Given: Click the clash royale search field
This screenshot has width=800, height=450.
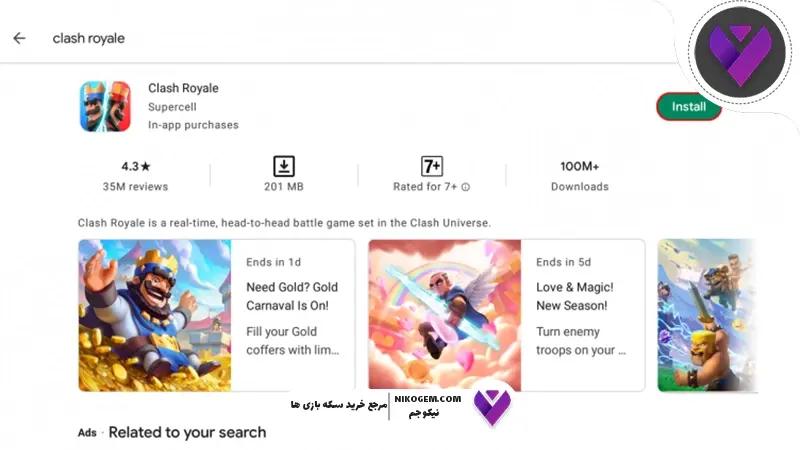Looking at the screenshot, I should tap(89, 38).
